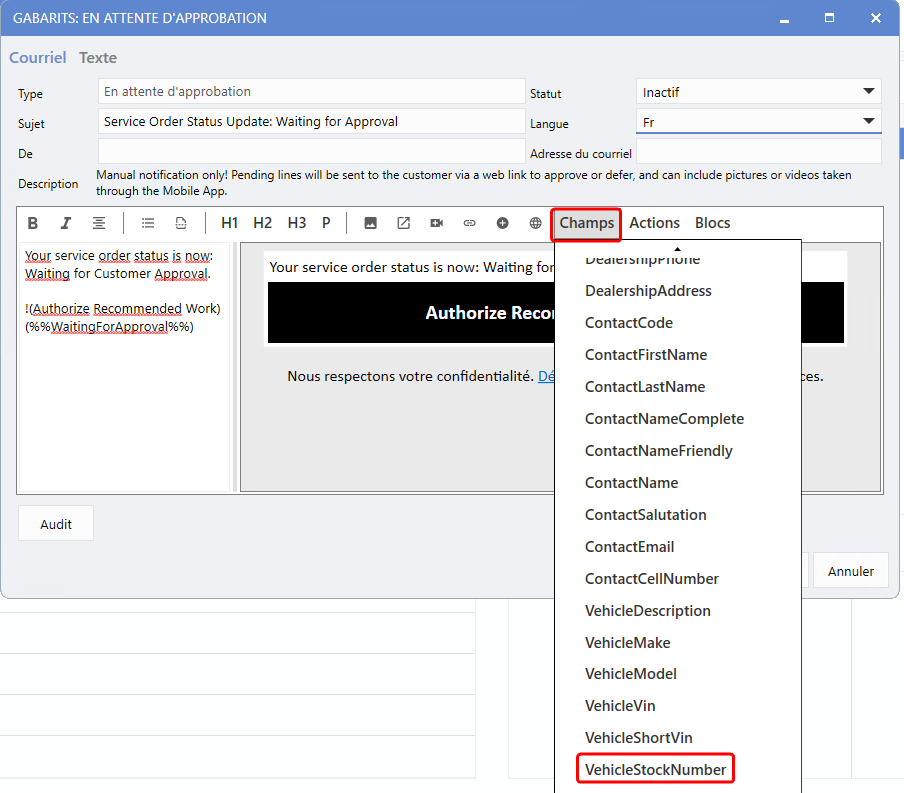The image size is (904, 793).
Task: Select VehicleStockNumber from the fields list
Action: (655, 769)
